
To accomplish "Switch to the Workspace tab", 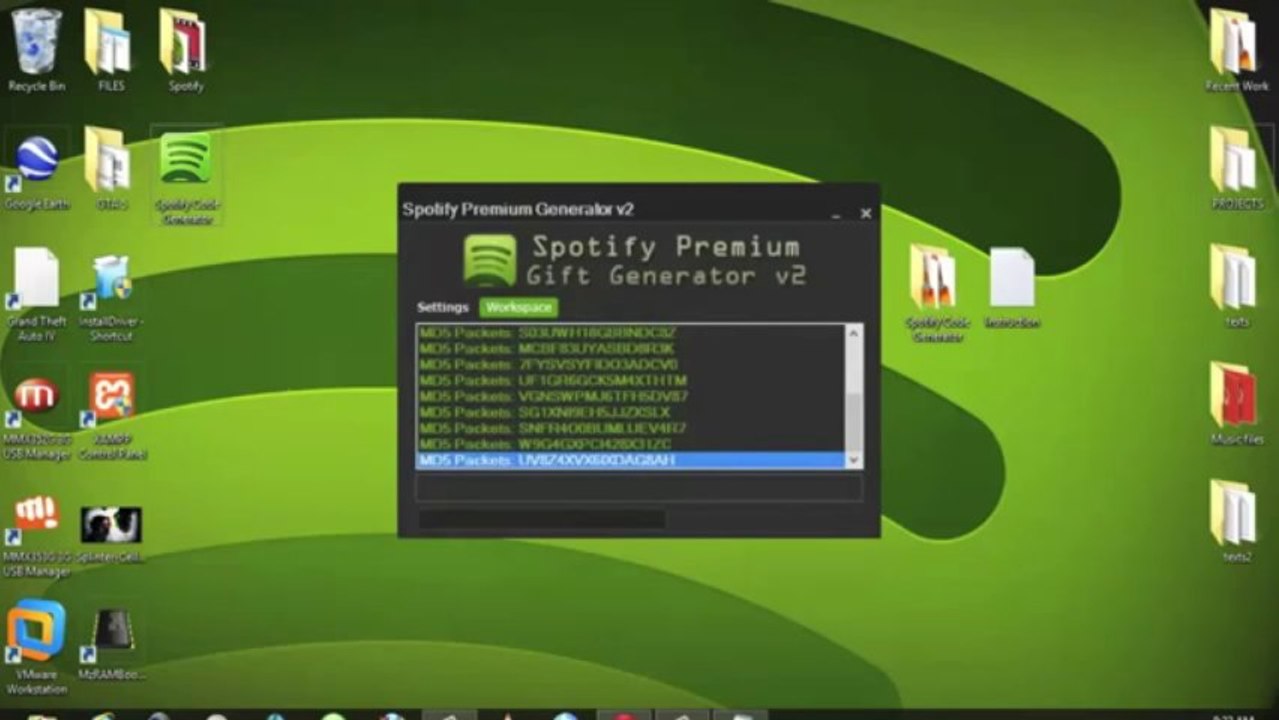I will point(518,307).
